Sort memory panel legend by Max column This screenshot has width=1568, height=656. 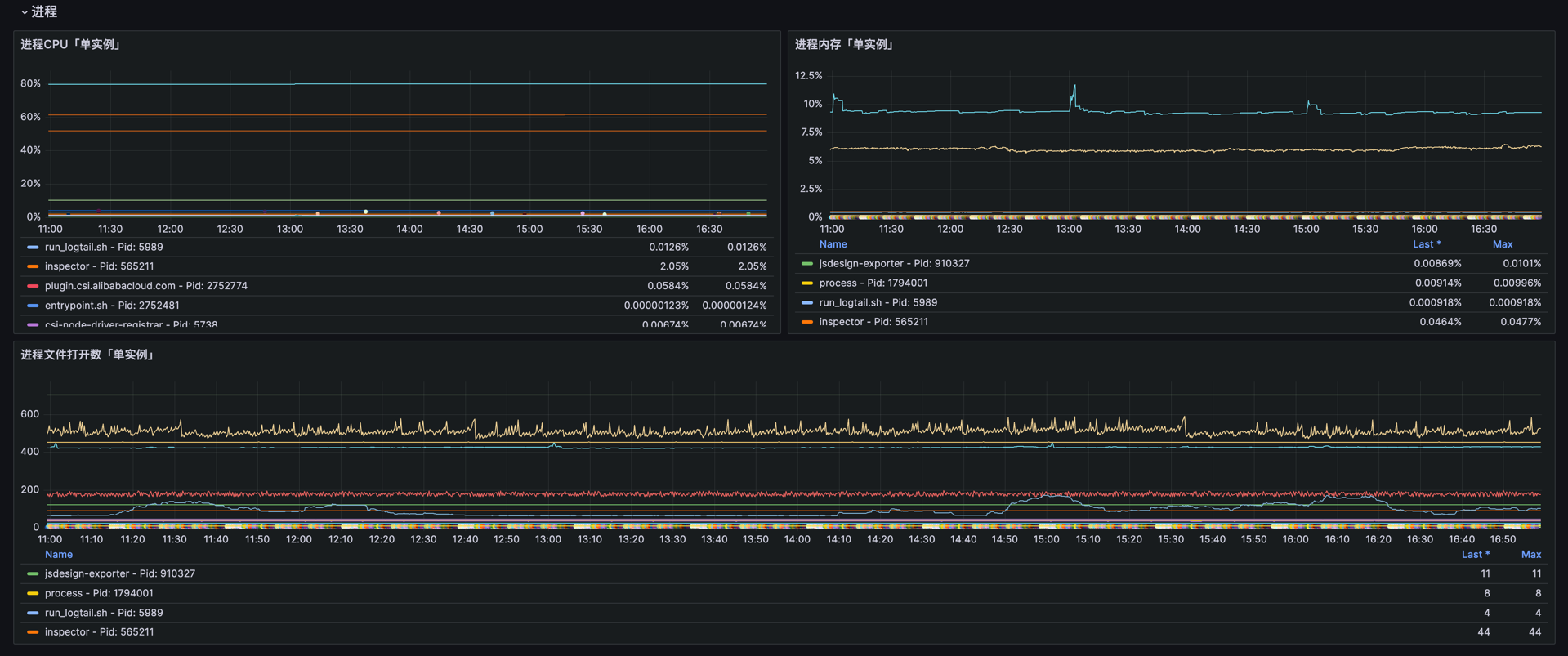1503,244
